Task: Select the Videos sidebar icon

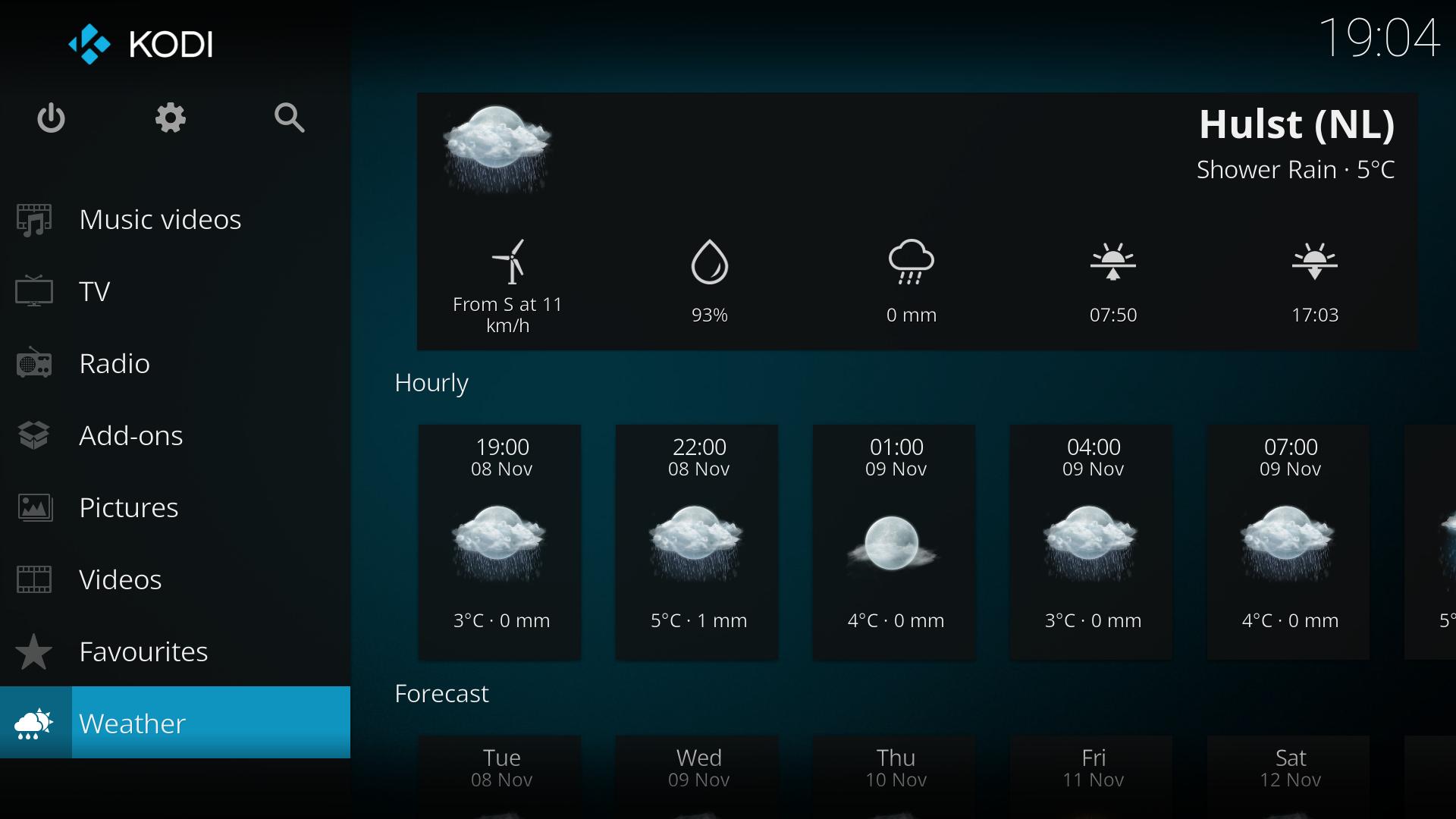Action: click(35, 578)
